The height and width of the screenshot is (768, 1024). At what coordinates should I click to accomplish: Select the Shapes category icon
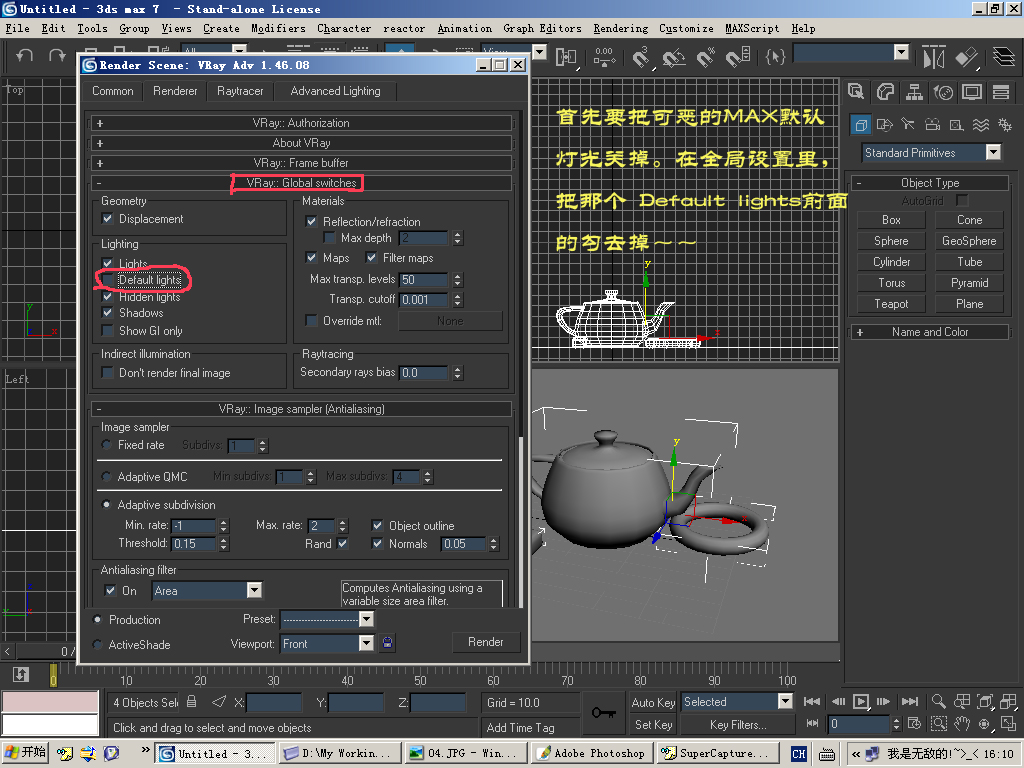point(885,124)
